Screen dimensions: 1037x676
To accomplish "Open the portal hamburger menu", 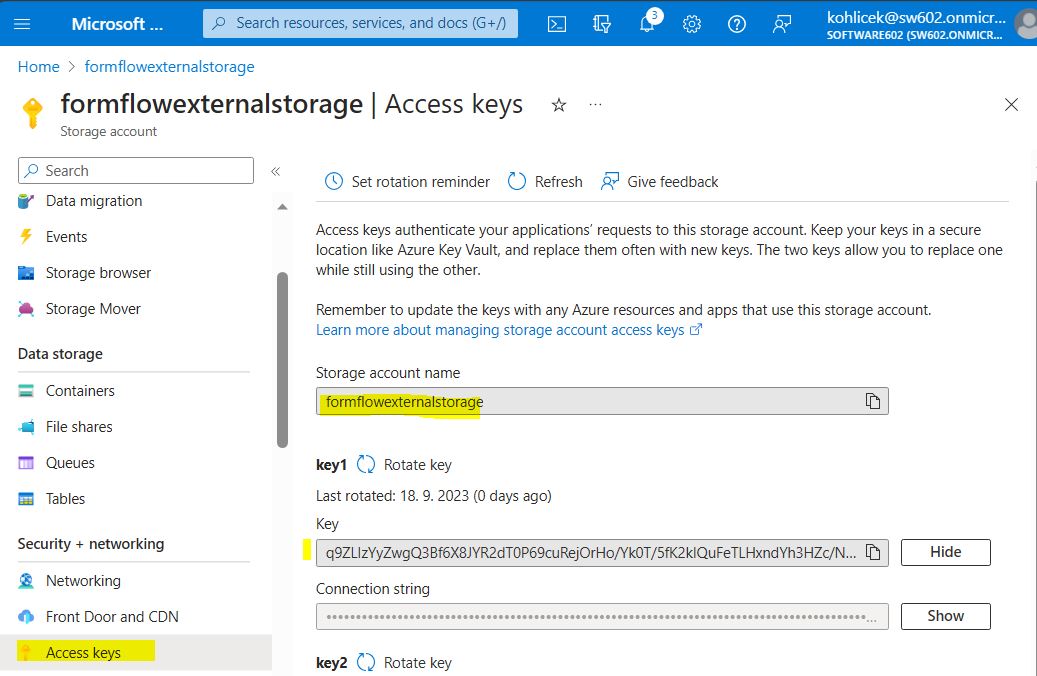I will [x=23, y=24].
